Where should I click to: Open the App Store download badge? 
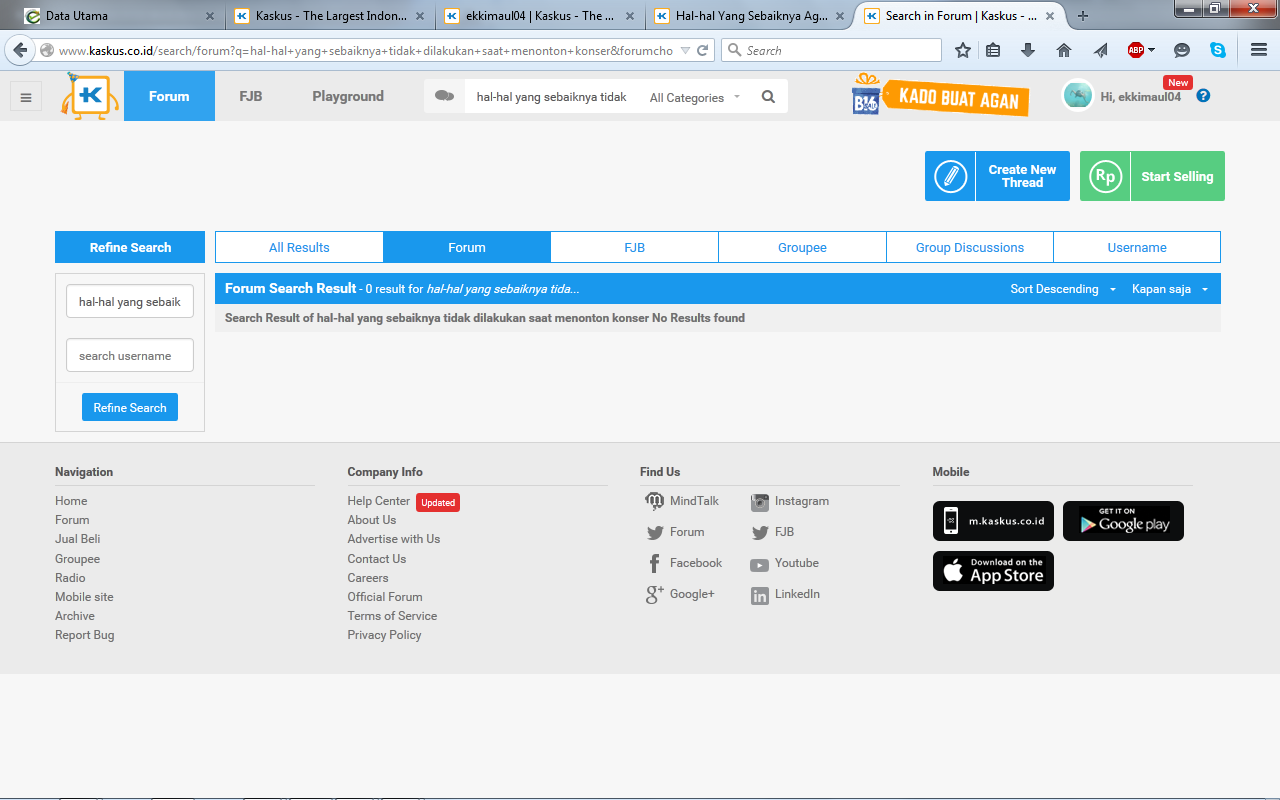coord(993,571)
